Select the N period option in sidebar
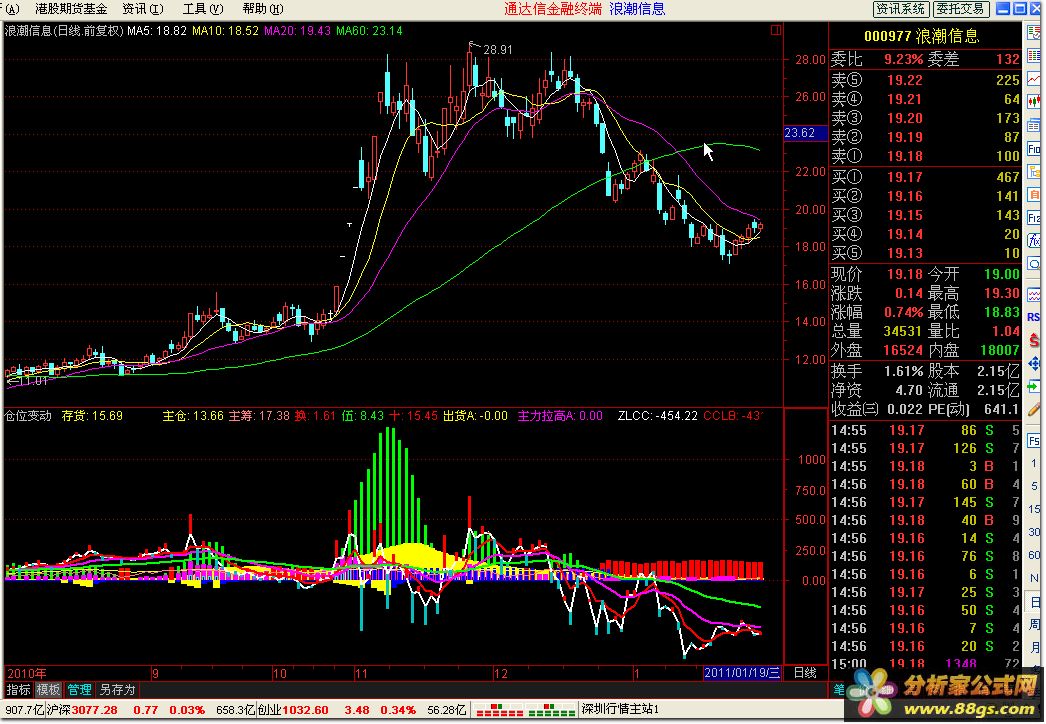 click(x=1034, y=578)
